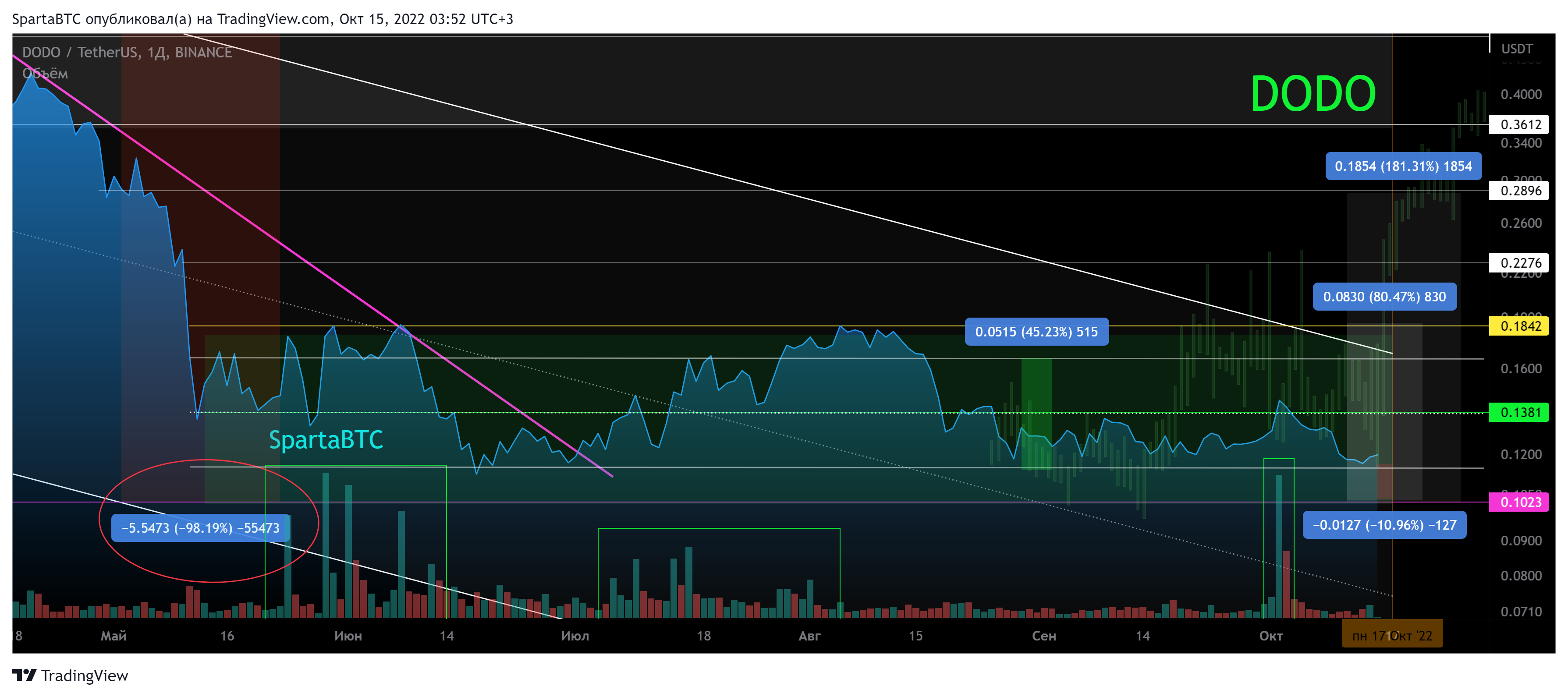Click the 0.2600 price axis value
The height and width of the screenshot is (697, 1568).
tap(1521, 223)
